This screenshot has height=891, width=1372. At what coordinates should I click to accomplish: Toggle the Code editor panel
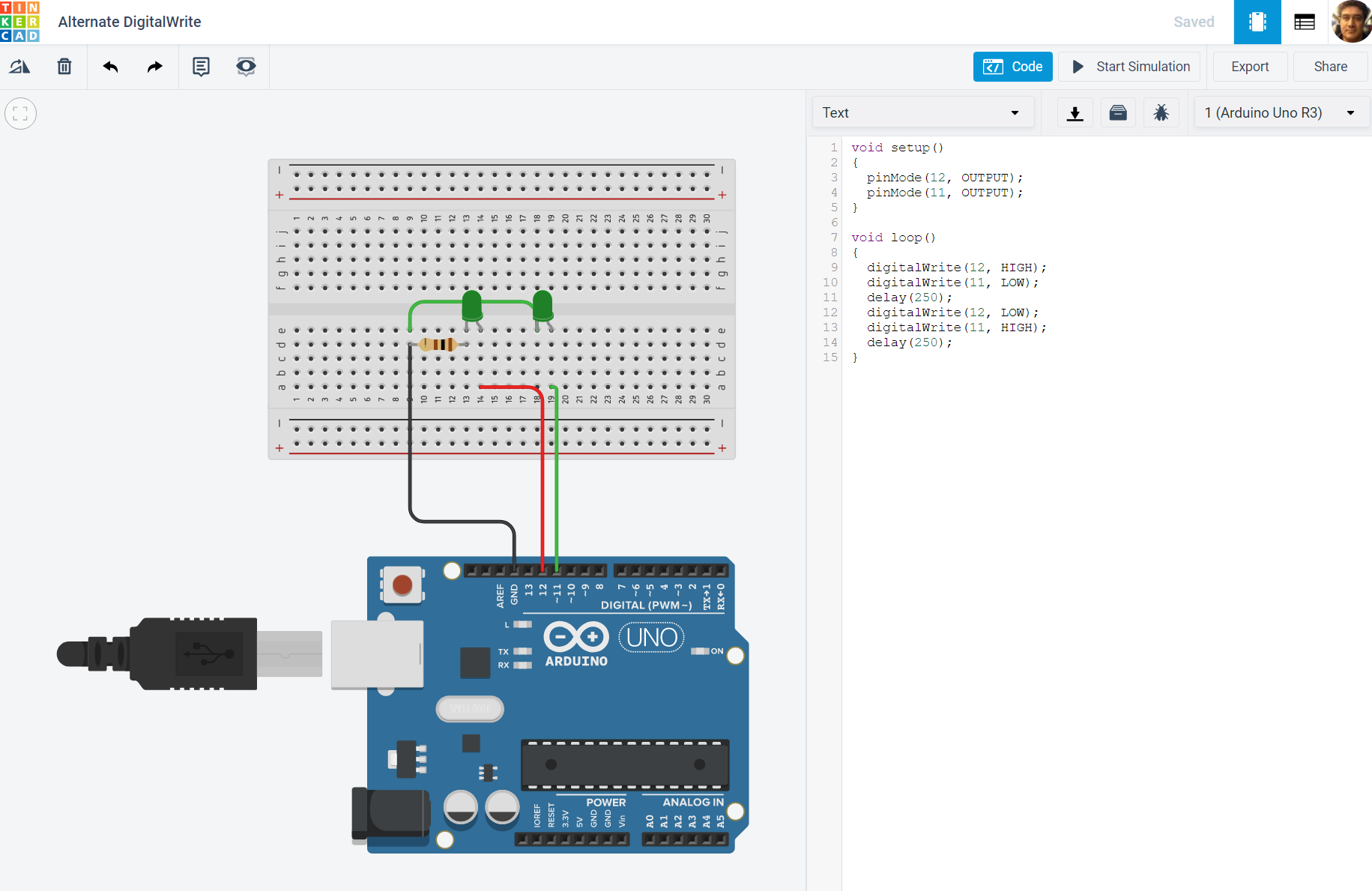coord(1012,67)
